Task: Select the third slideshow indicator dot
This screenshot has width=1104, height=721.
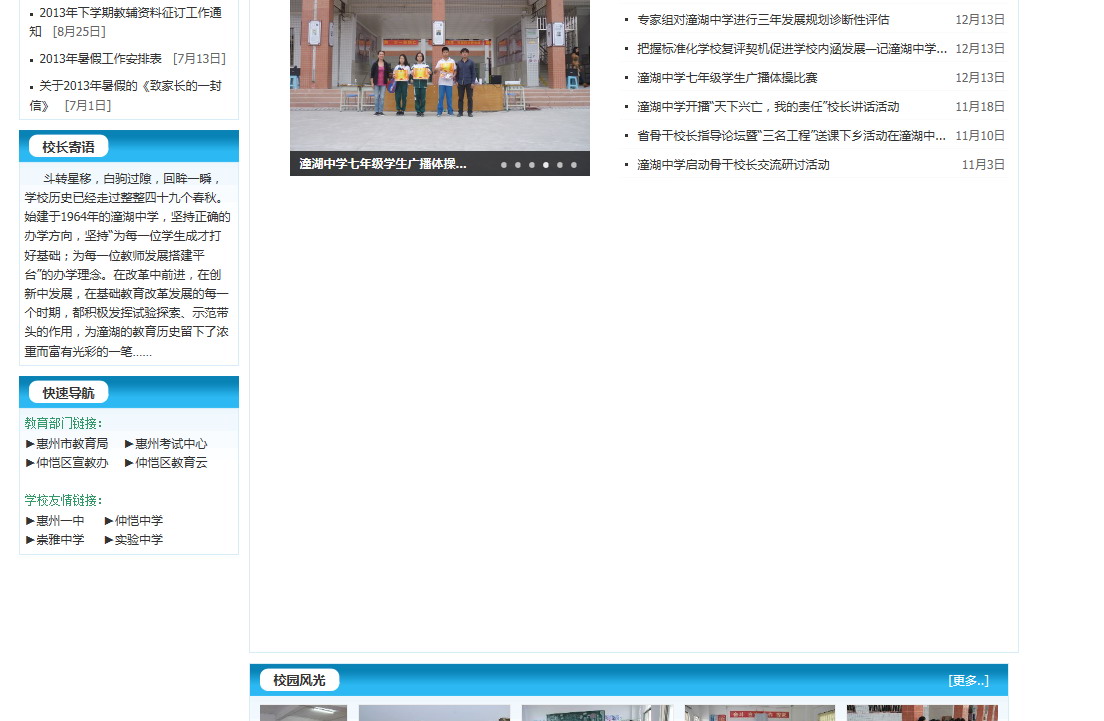Action: point(532,165)
